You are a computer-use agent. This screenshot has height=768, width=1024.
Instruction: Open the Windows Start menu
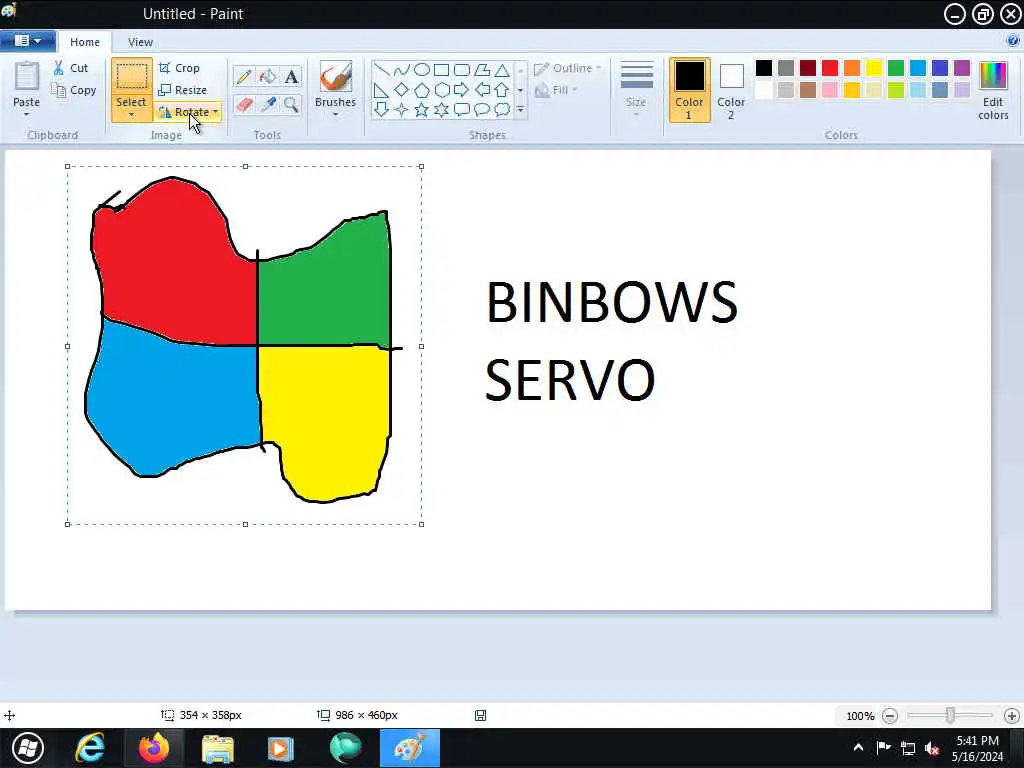click(28, 748)
